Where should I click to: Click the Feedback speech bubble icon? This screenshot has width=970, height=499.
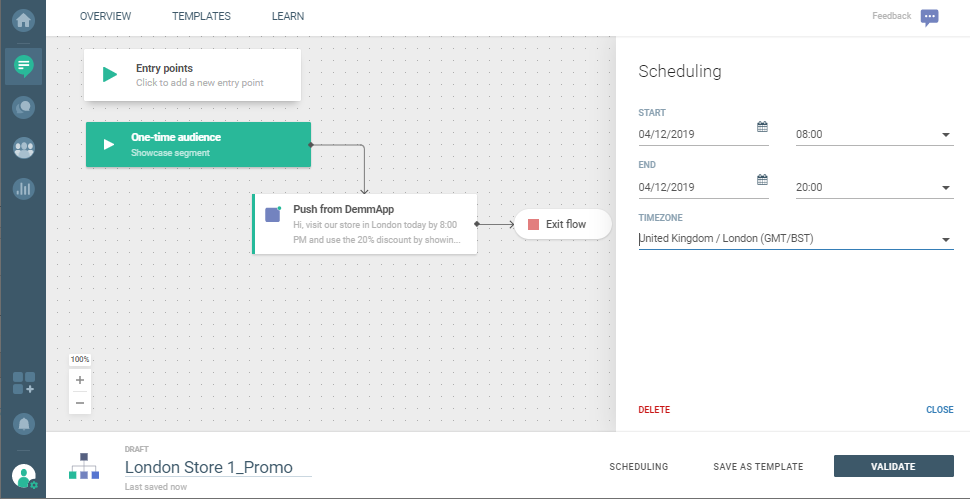click(x=929, y=17)
